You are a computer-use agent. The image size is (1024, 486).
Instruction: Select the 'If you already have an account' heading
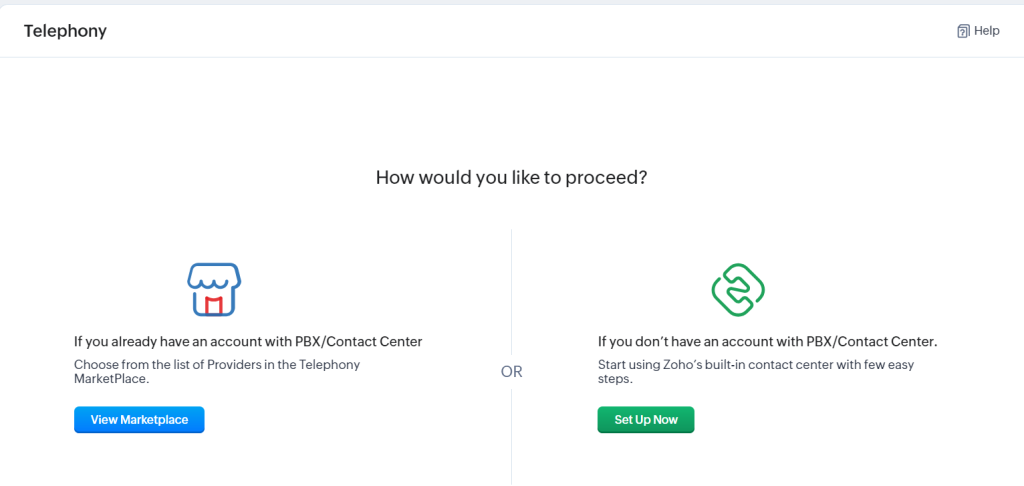click(x=248, y=342)
